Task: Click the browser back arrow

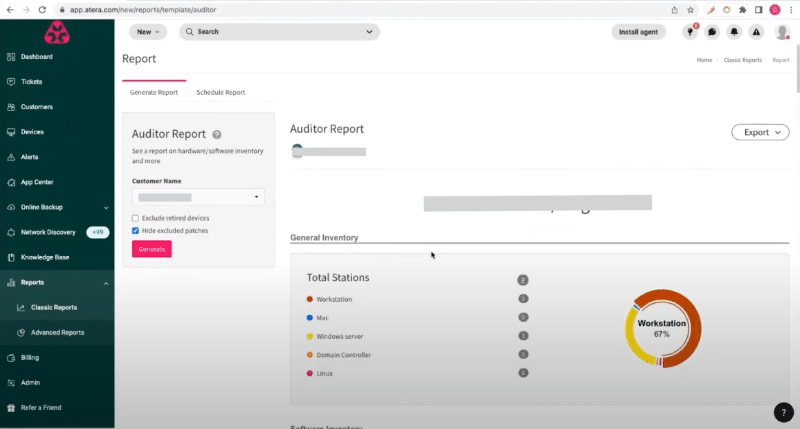Action: coord(10,10)
